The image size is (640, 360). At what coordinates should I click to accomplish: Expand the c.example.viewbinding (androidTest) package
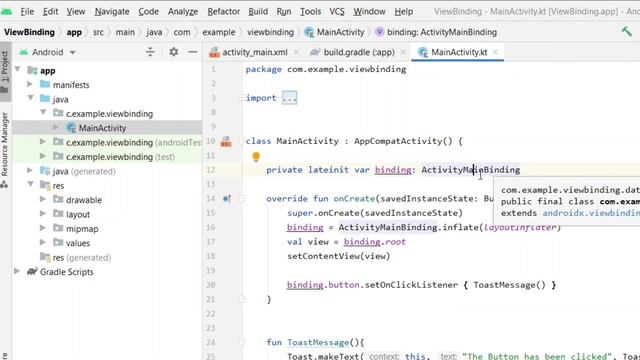42,142
